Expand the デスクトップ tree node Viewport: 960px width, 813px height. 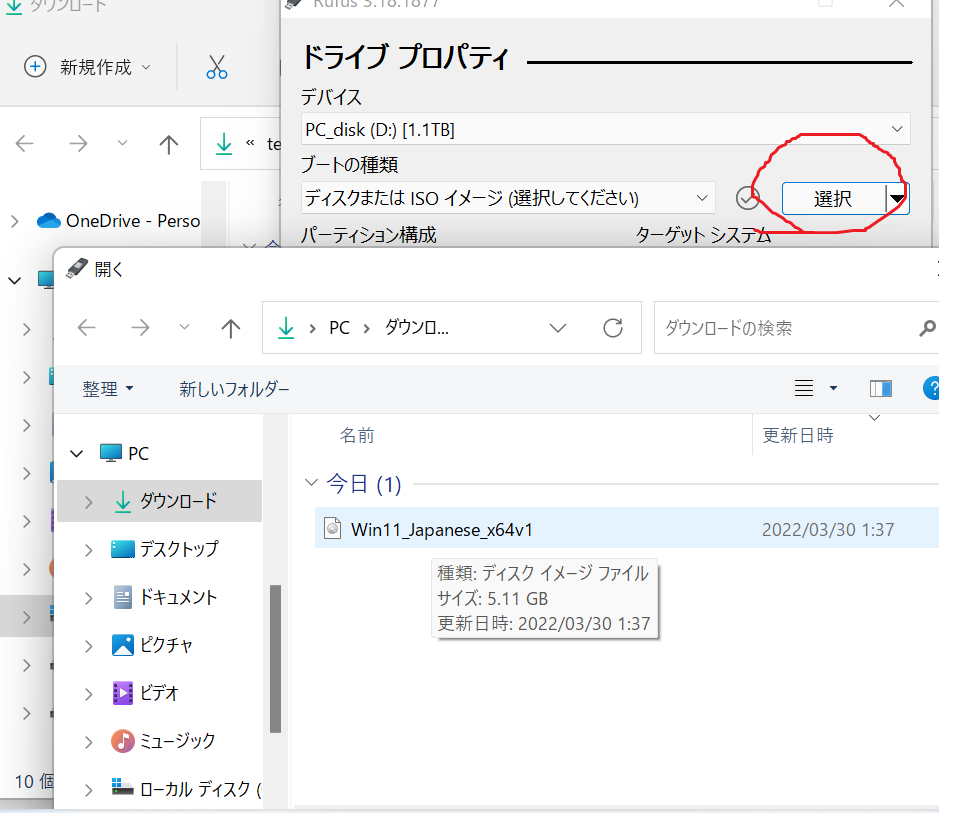click(x=89, y=550)
